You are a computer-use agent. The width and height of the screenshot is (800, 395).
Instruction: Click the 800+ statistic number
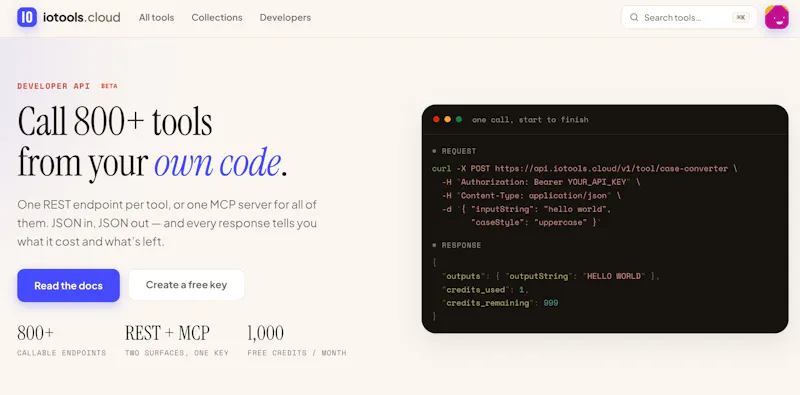point(35,333)
